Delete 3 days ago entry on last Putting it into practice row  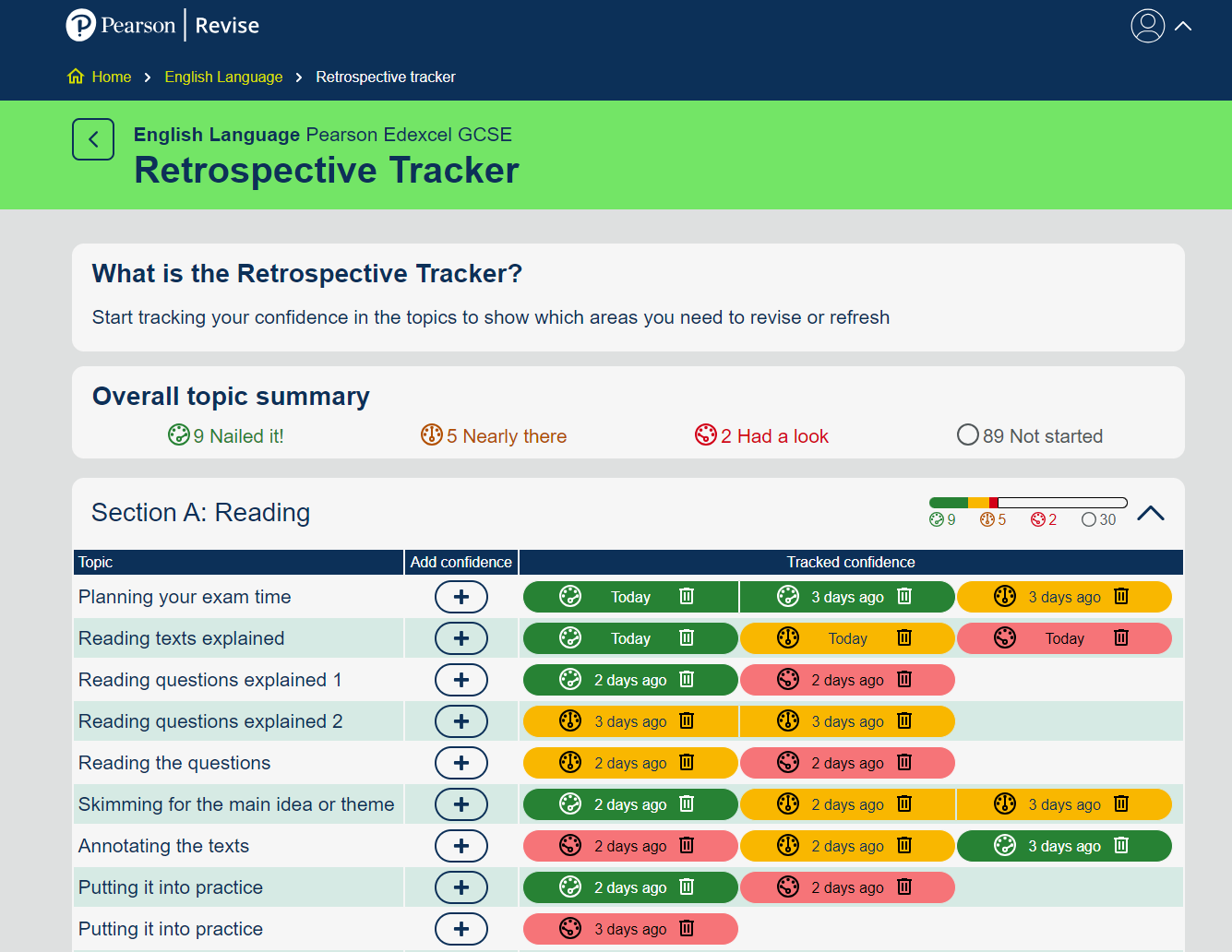pyautogui.click(x=687, y=929)
